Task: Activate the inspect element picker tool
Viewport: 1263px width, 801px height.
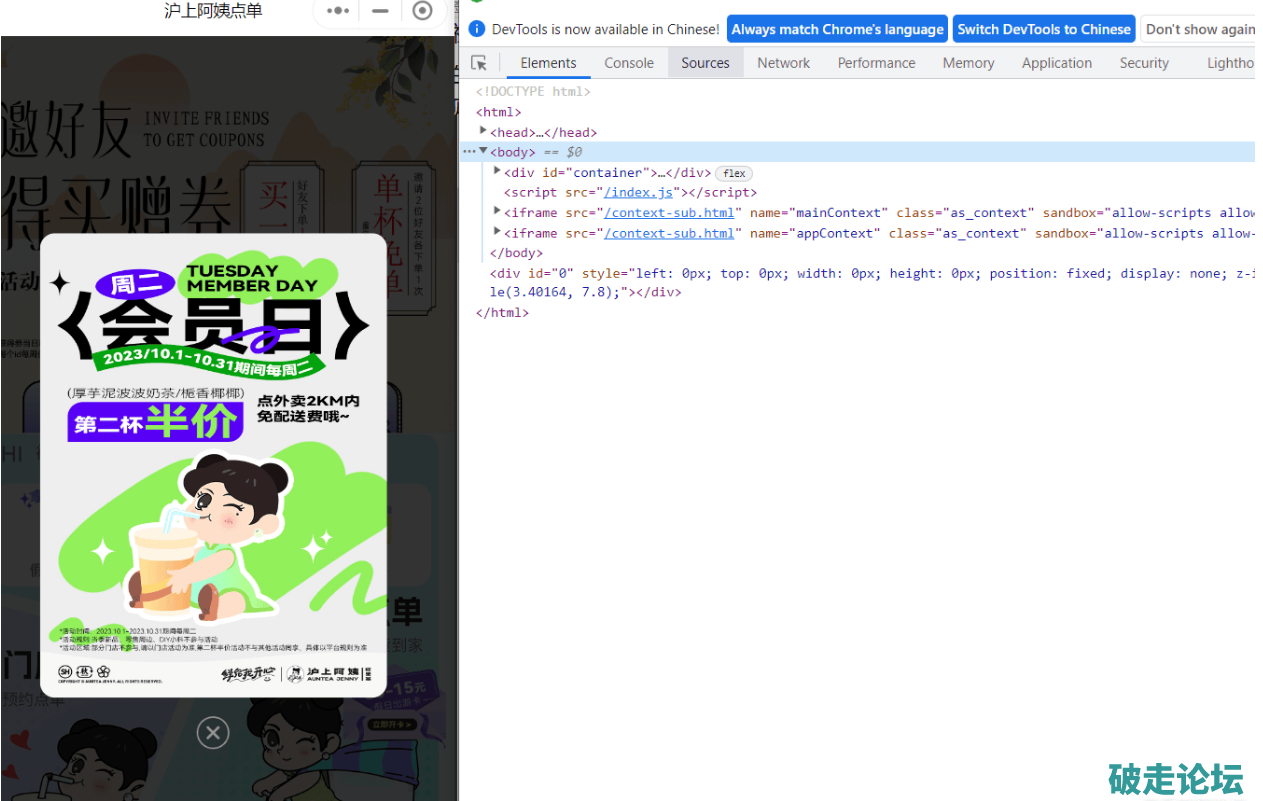Action: point(479,63)
